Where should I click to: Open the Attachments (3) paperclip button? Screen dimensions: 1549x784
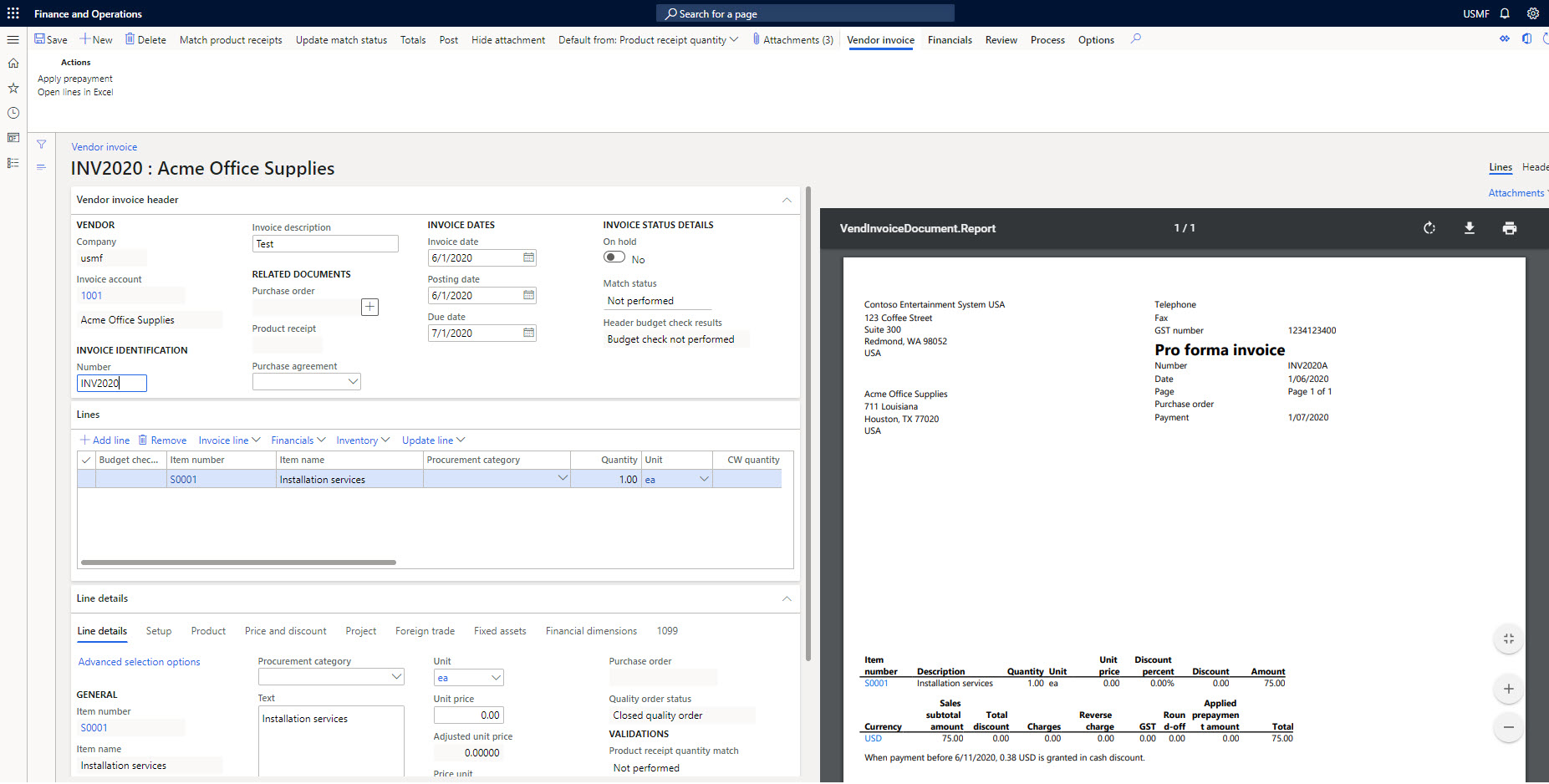(x=792, y=39)
